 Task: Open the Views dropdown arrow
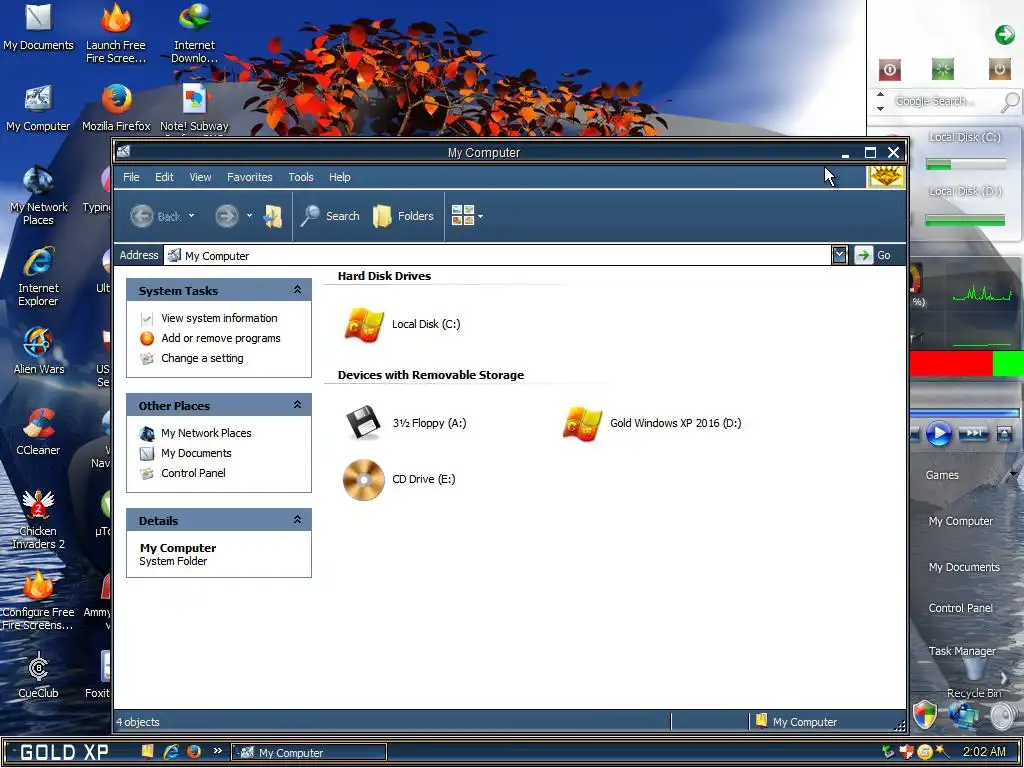pos(481,216)
